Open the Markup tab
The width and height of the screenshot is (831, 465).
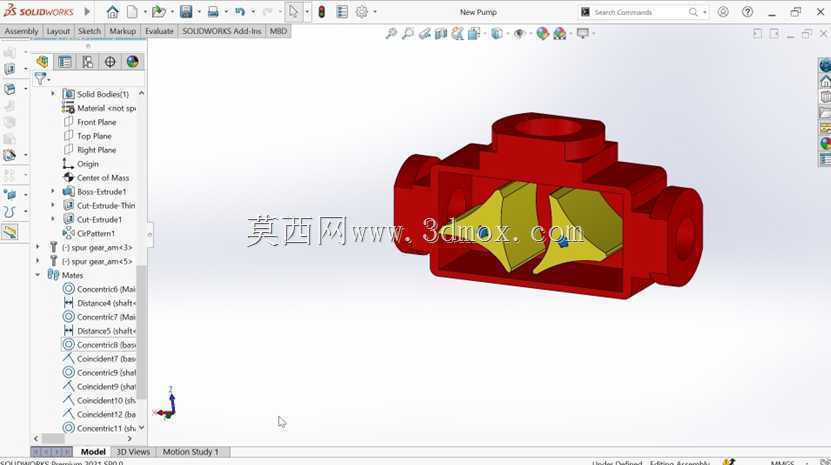122,31
